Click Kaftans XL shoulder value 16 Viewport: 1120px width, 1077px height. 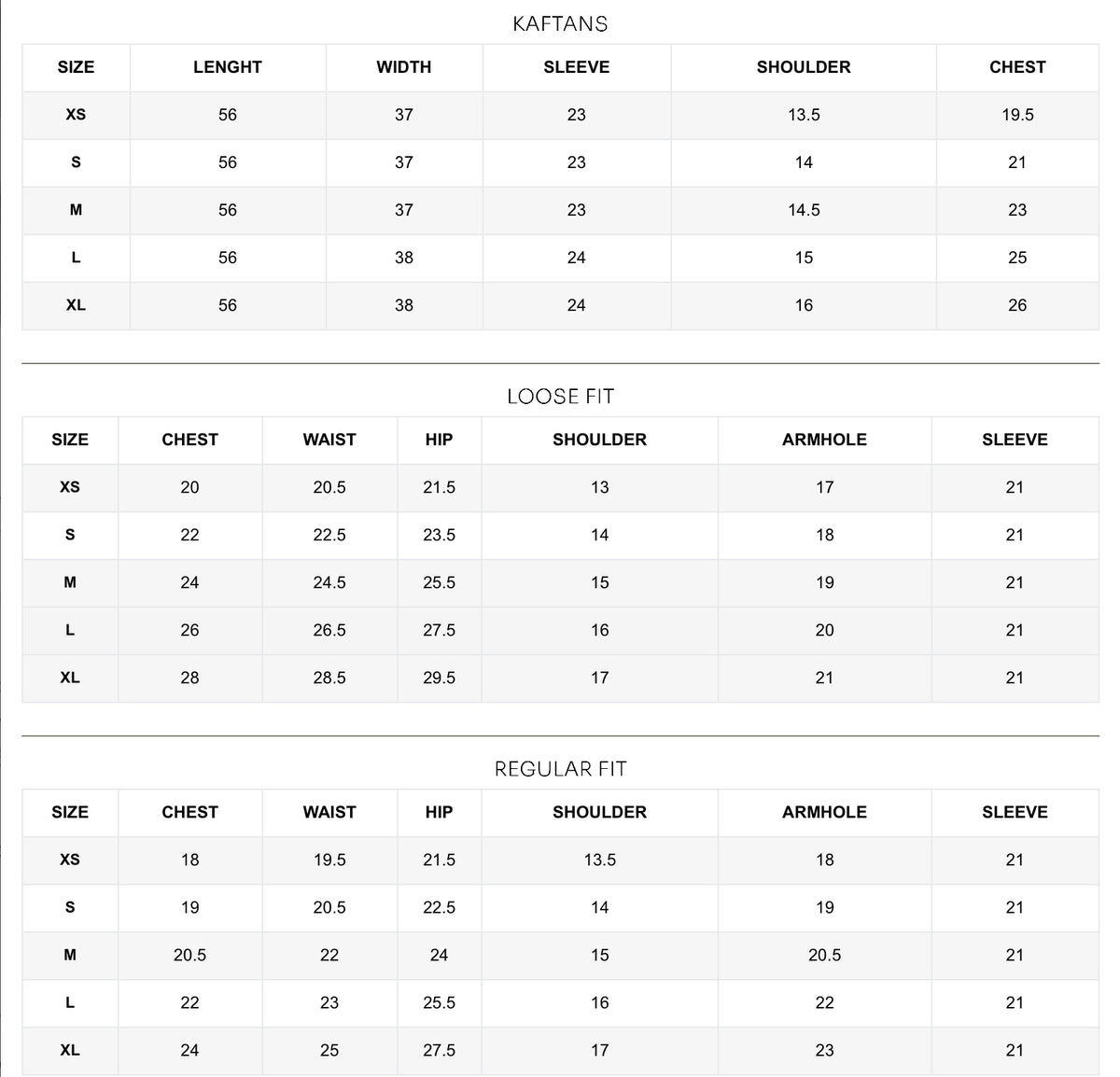click(804, 305)
